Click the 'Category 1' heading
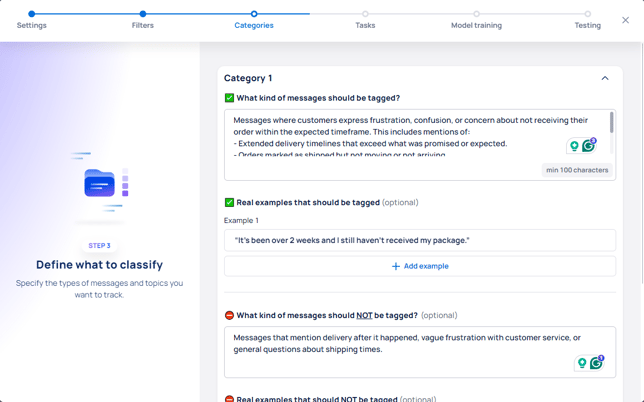 248,78
